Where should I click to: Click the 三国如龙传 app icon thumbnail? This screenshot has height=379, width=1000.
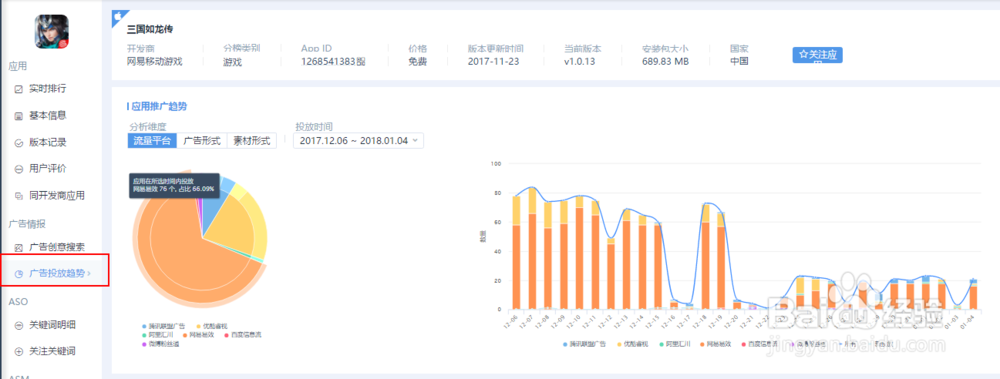51,31
